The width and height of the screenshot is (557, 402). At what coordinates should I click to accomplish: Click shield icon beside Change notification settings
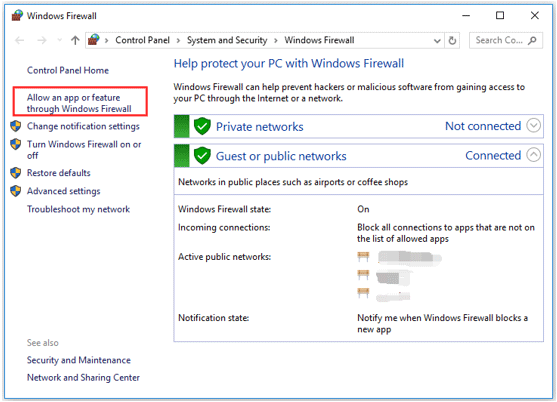point(16,126)
